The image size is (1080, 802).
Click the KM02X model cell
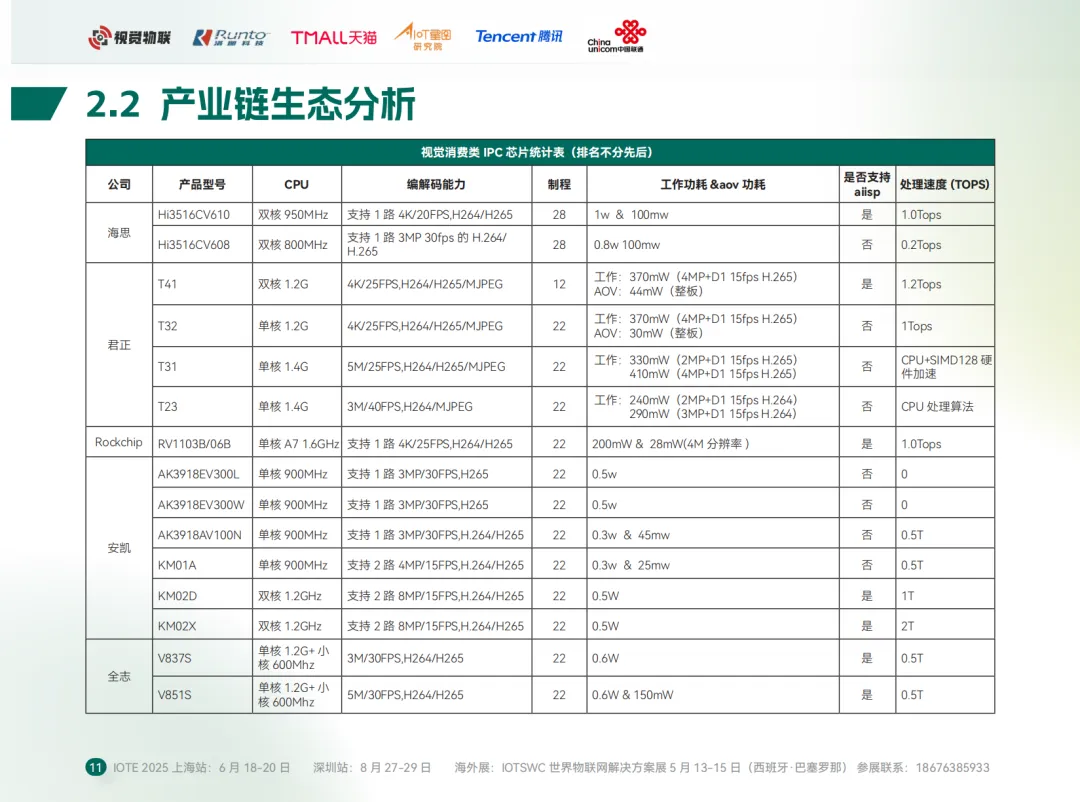coord(202,626)
